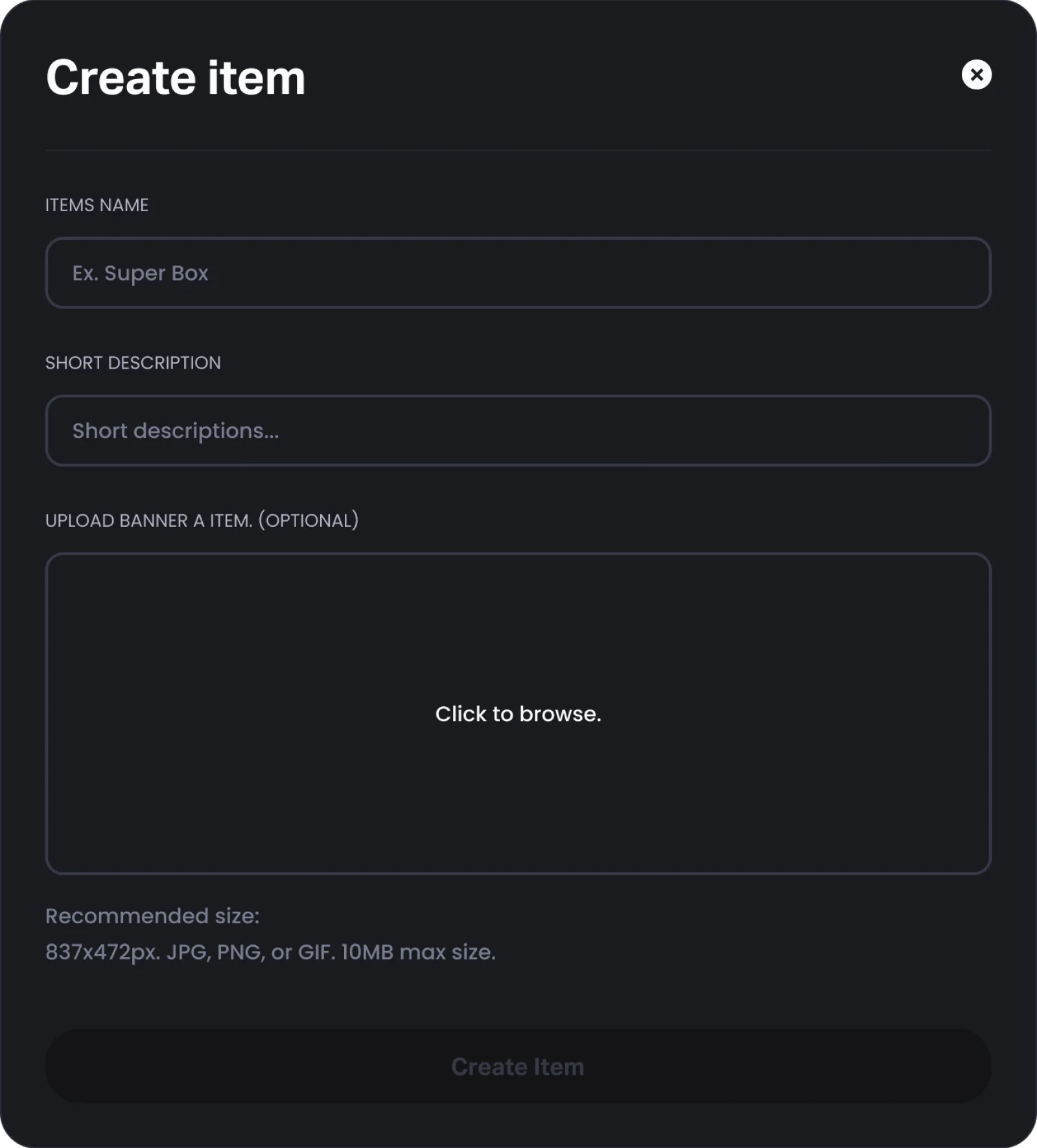This screenshot has height=1148, width=1037.
Task: Click the divider line under the heading
Action: [518, 150]
